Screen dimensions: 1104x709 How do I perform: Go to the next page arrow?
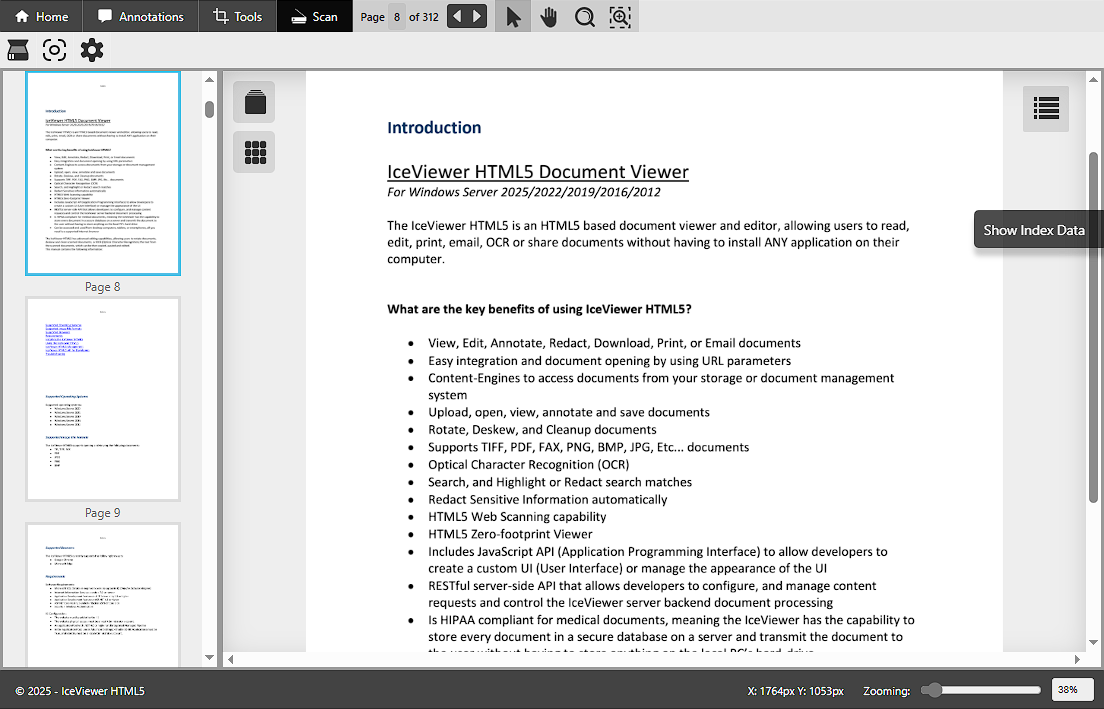tap(477, 17)
